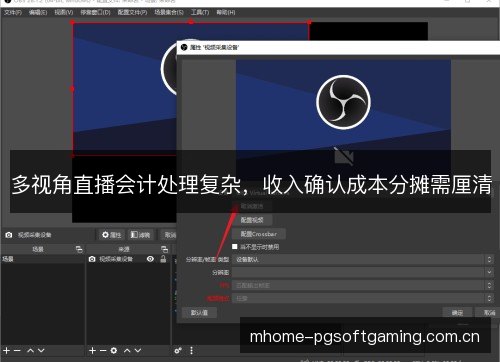
Task: Move the scene up with the up arrow icon
Action: pos(30,351)
